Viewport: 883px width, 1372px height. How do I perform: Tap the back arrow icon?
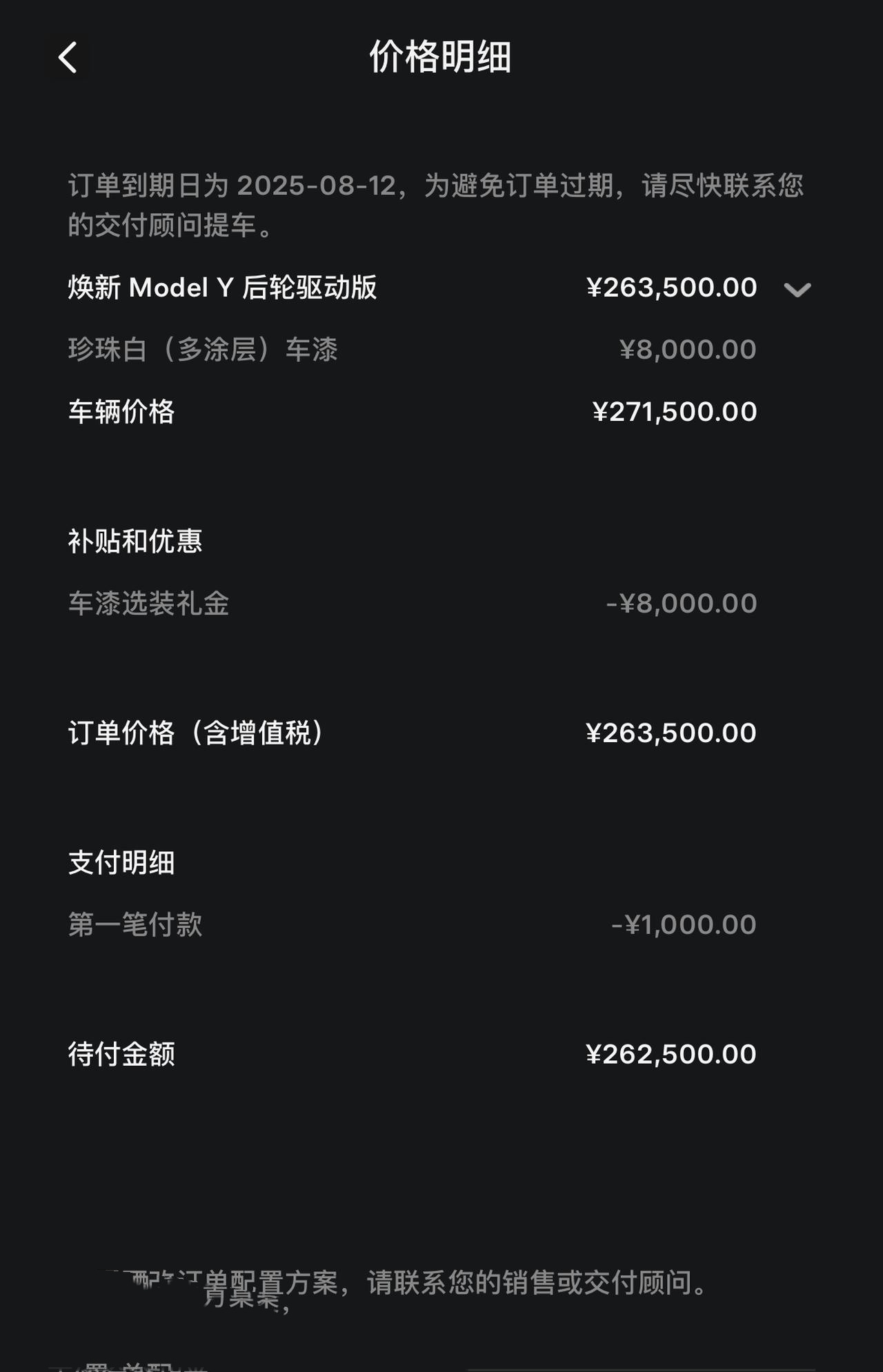(68, 57)
